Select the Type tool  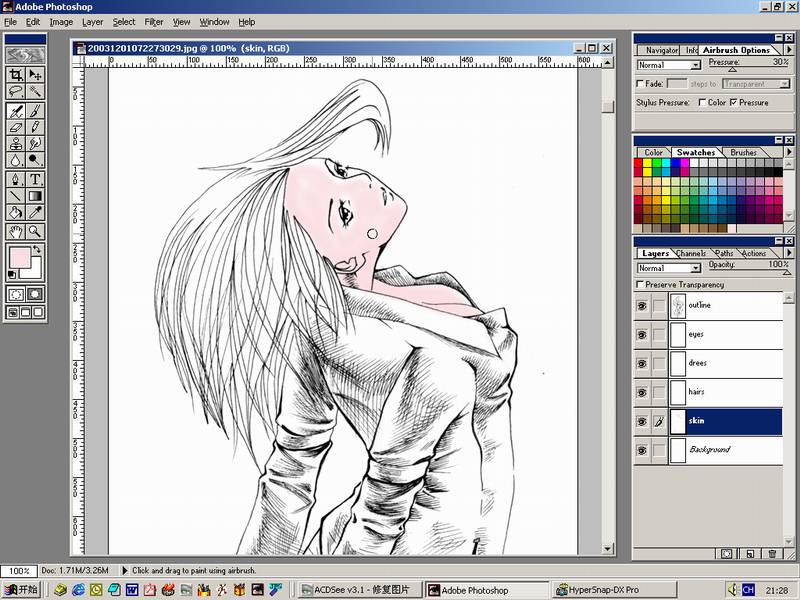tap(35, 179)
